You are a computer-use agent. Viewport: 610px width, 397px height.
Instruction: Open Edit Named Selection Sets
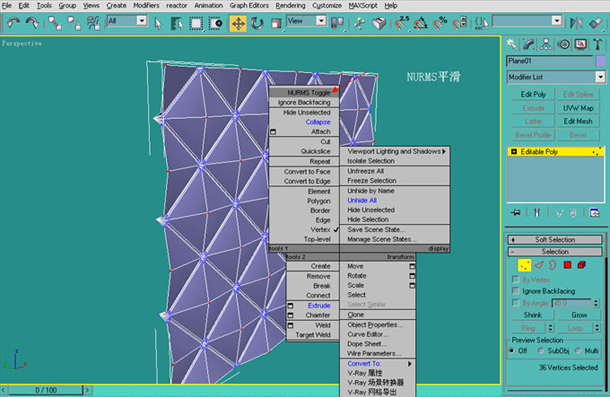point(482,23)
